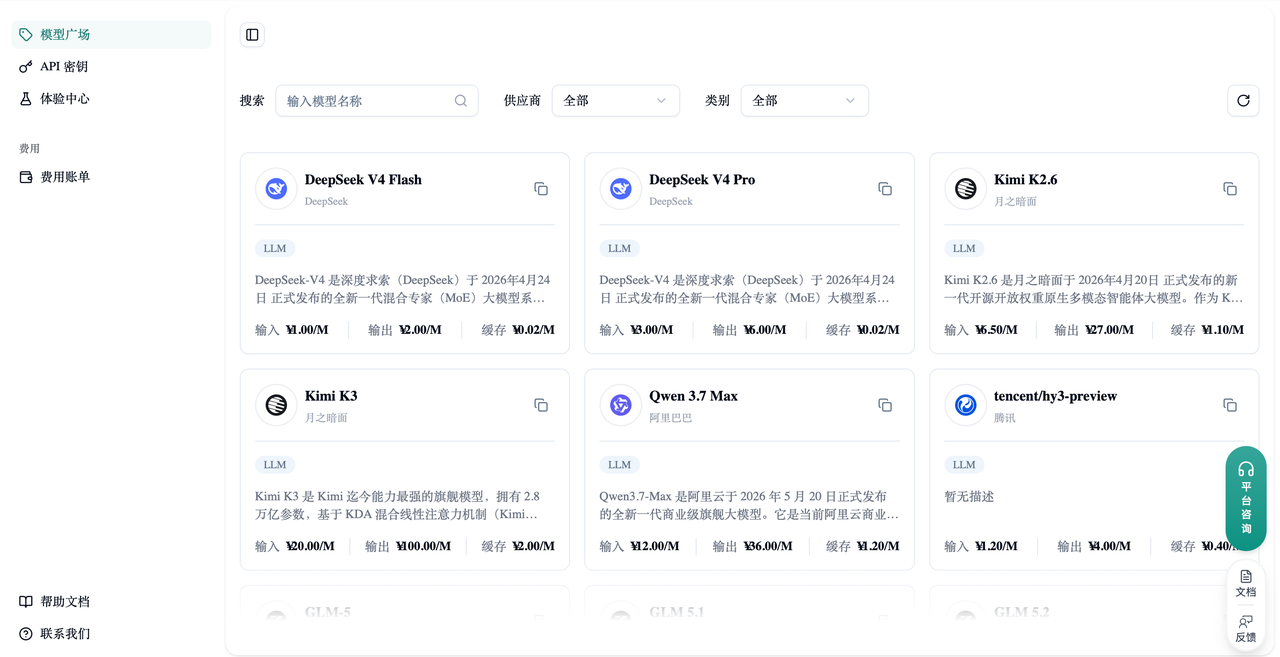The height and width of the screenshot is (657, 1280).
Task: Go to API 密钥 page
Action: coord(111,67)
